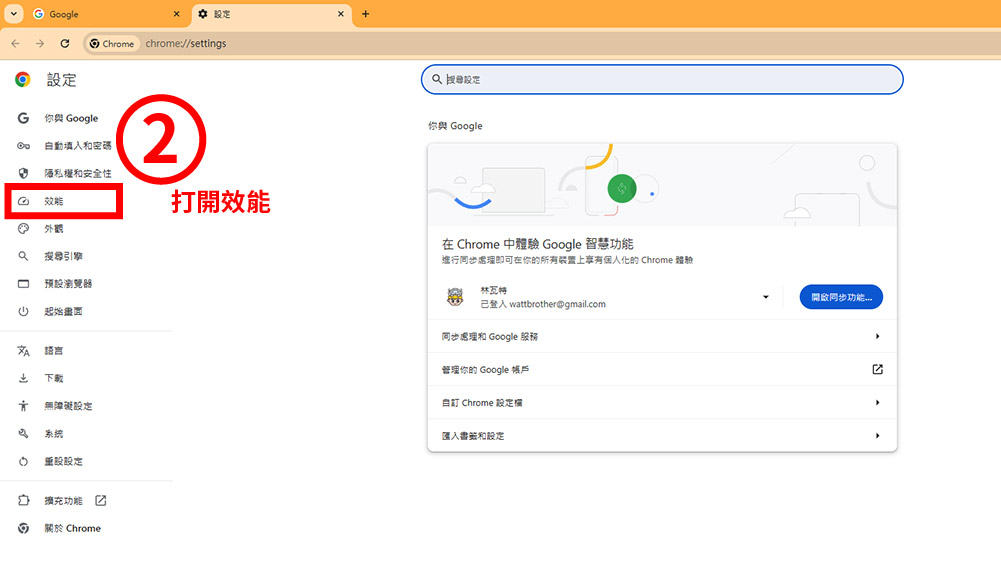Viewport: 1001px width, 563px height.
Task: Open 匯入書籤和設定 row
Action: point(662,436)
